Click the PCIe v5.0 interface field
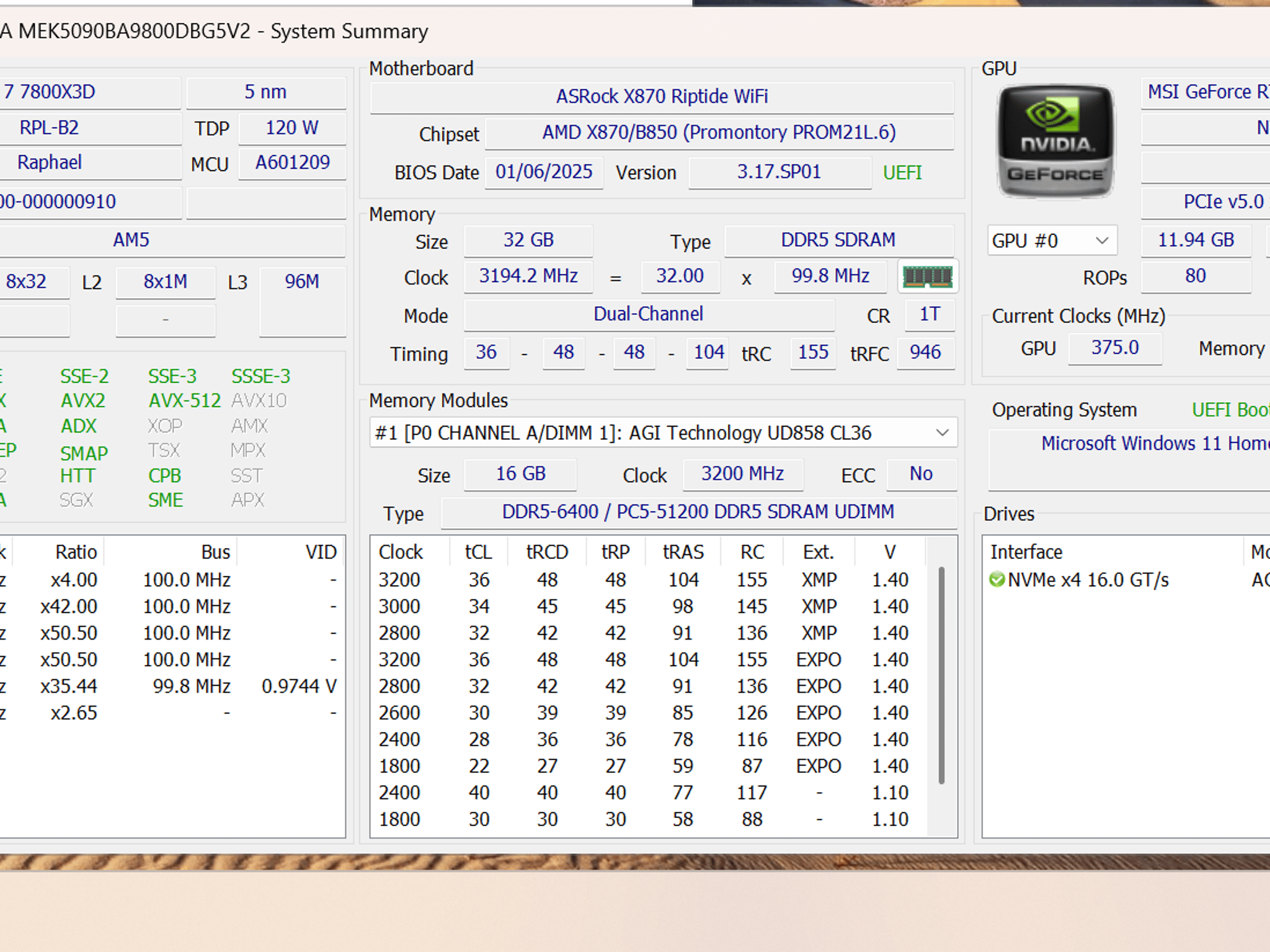This screenshot has height=952, width=1270. coord(1206,203)
